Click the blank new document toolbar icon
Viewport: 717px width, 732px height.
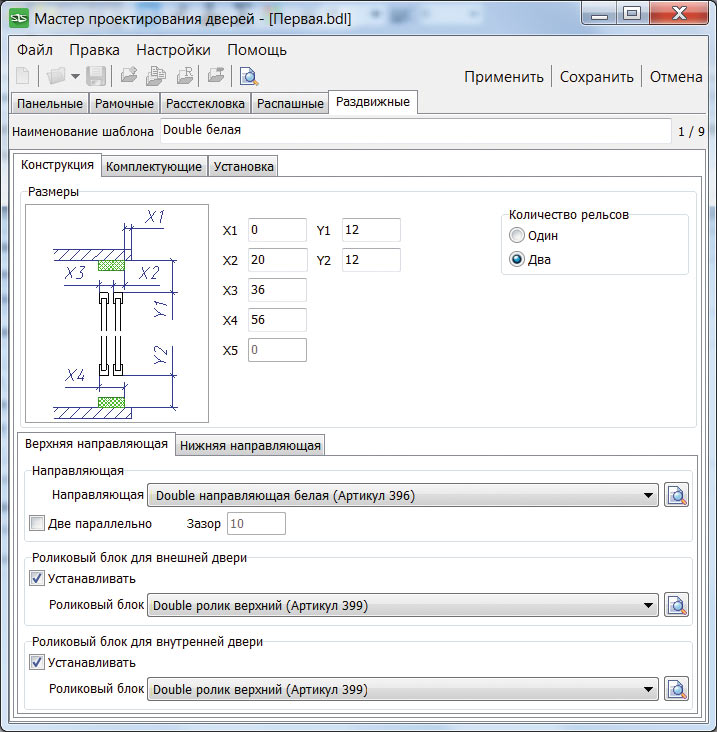click(24, 76)
